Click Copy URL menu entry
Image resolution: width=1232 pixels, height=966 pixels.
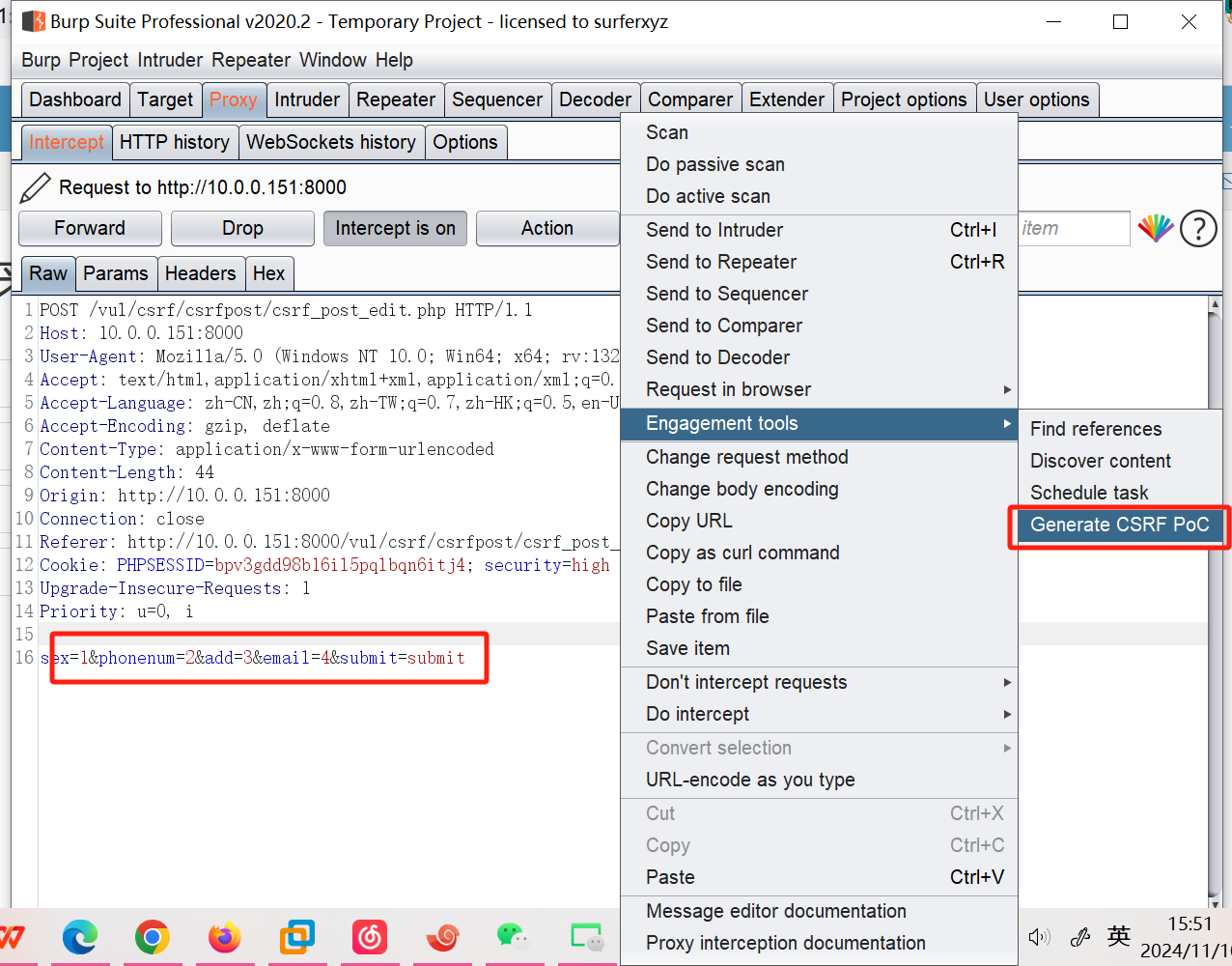(x=819, y=521)
